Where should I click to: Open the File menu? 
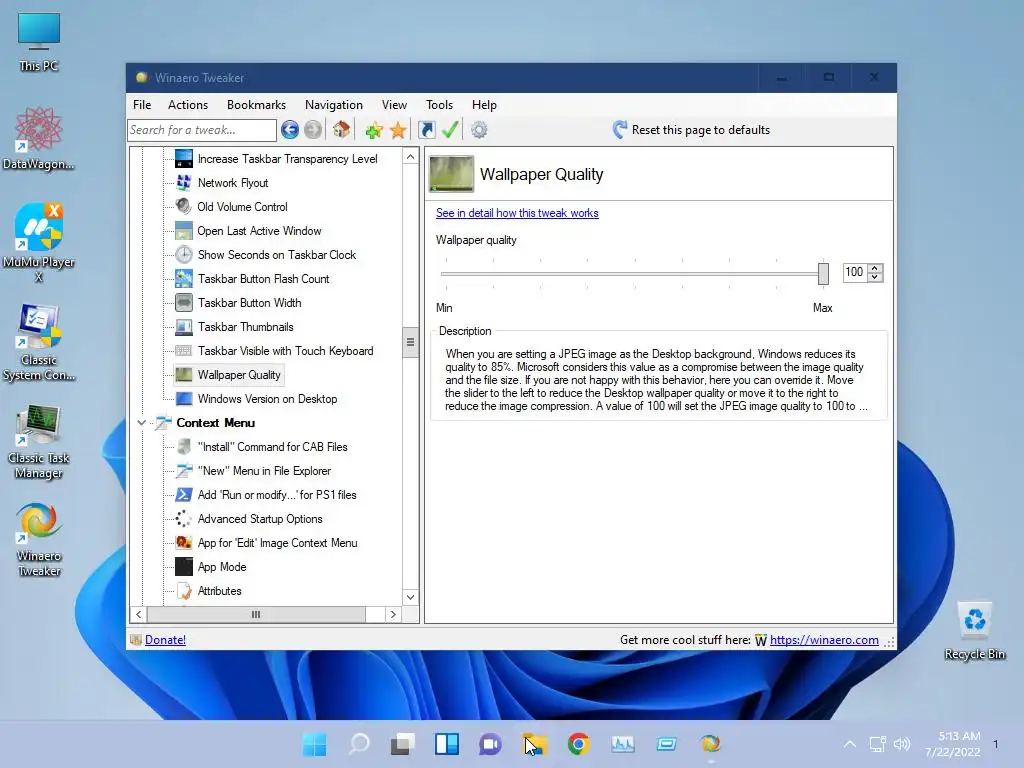pos(142,104)
